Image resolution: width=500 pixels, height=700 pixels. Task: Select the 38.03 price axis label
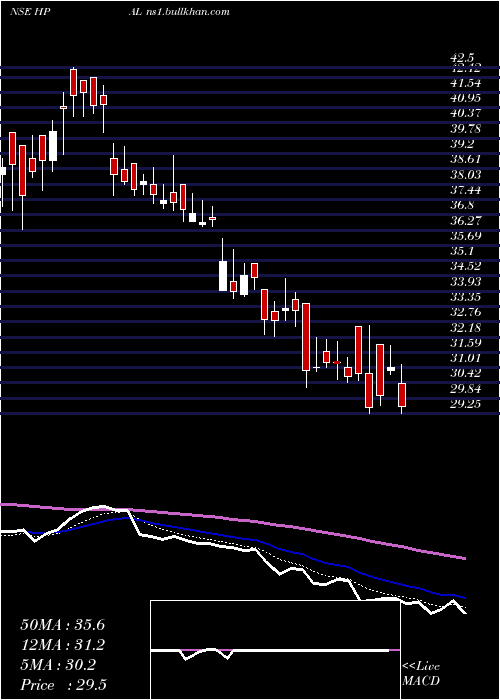(466, 175)
